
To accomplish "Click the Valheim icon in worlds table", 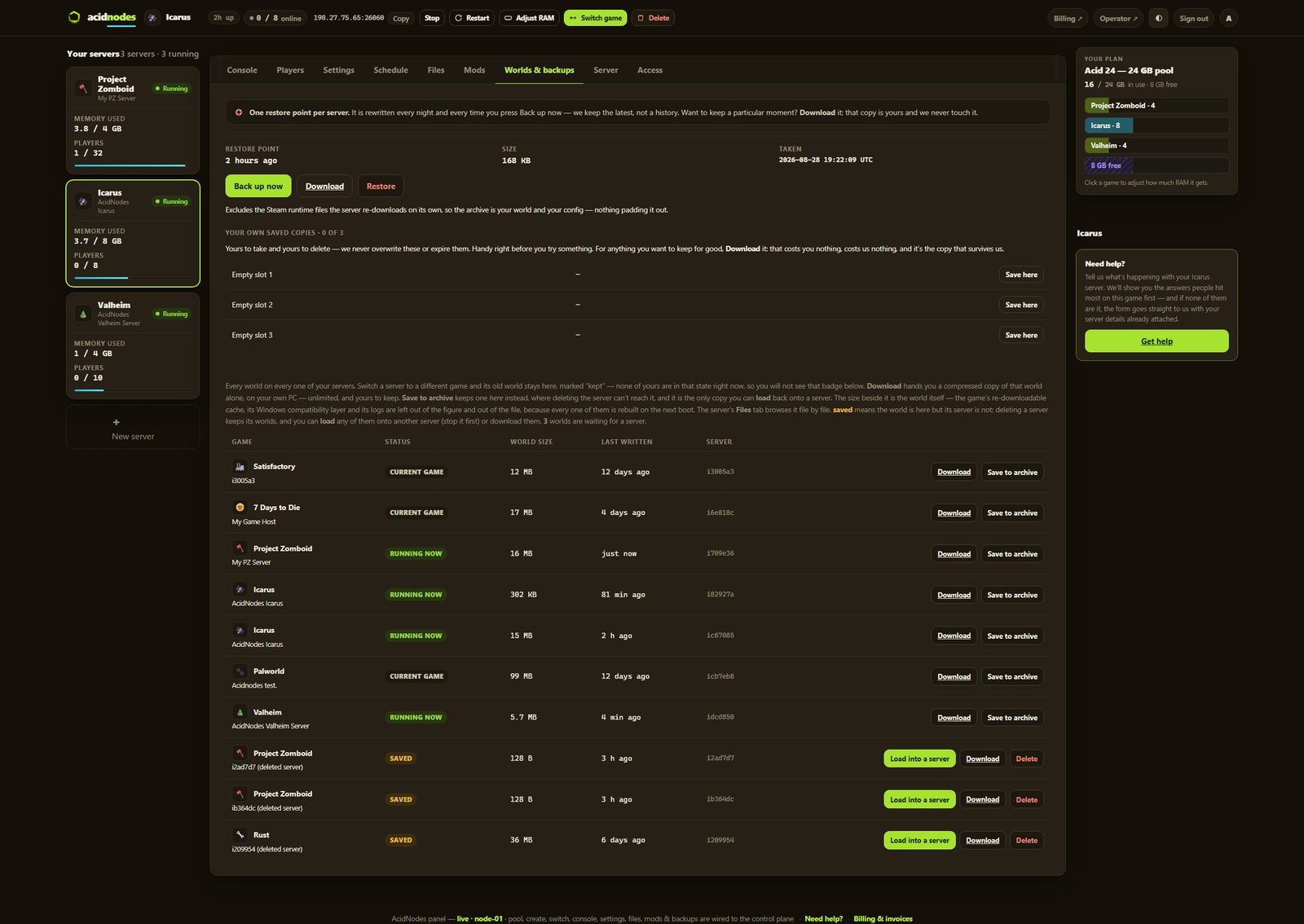I will coord(240,712).
